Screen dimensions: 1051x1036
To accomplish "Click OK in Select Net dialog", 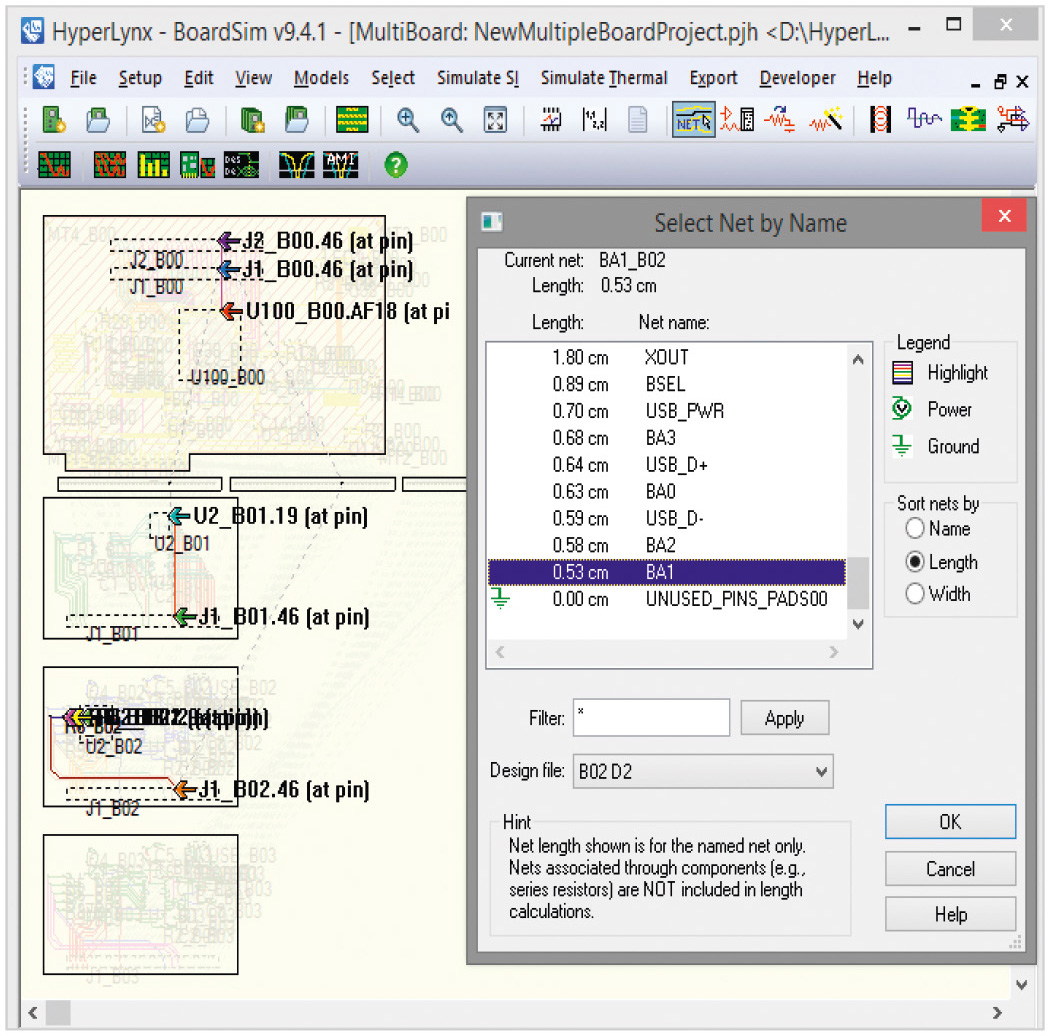I will tap(950, 822).
